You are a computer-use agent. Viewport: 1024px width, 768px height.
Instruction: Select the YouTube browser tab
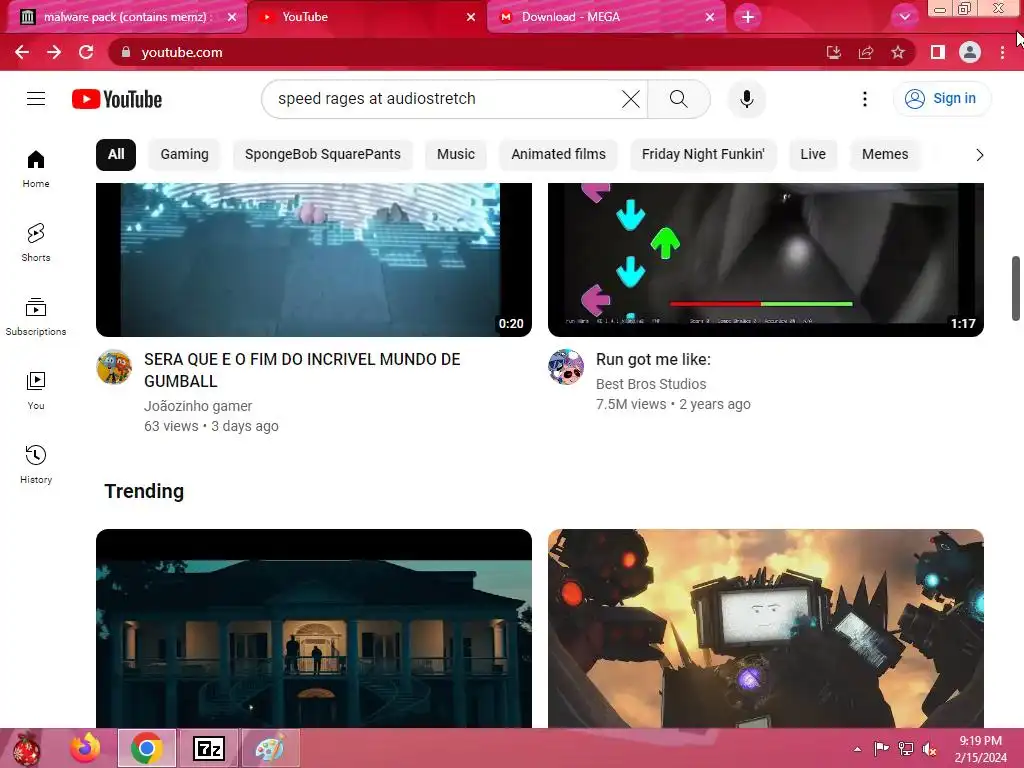[x=366, y=17]
